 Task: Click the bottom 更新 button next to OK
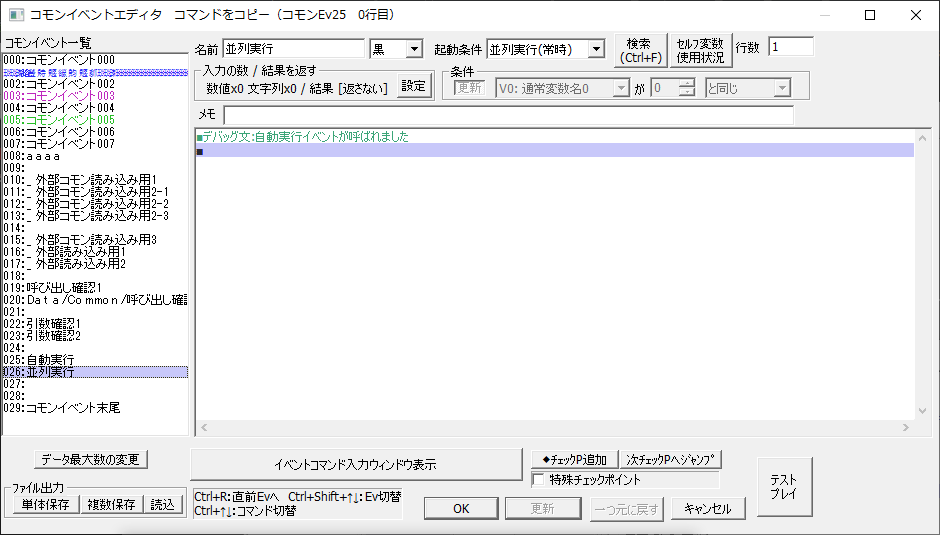[543, 509]
